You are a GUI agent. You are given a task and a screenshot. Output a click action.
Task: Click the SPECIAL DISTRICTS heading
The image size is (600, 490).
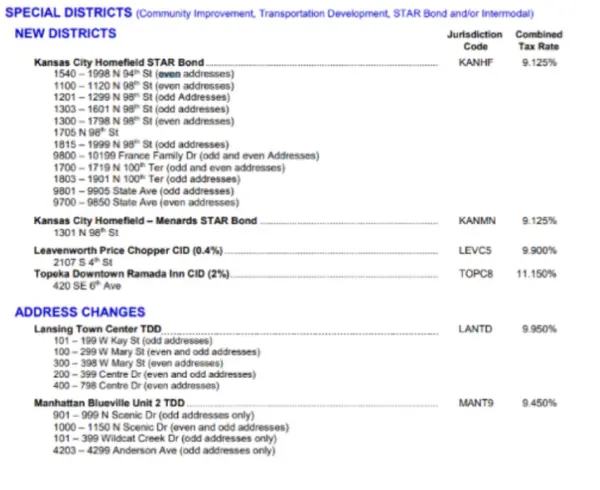[x=68, y=13]
